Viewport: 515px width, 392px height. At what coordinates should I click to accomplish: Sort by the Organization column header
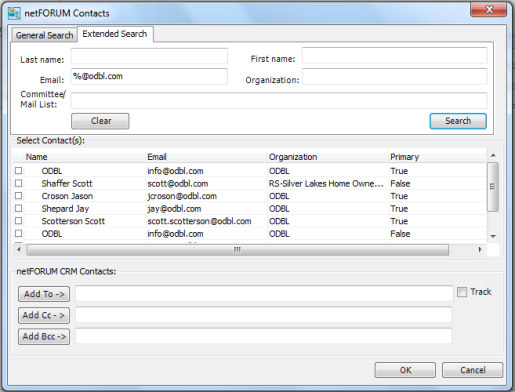tap(328, 157)
